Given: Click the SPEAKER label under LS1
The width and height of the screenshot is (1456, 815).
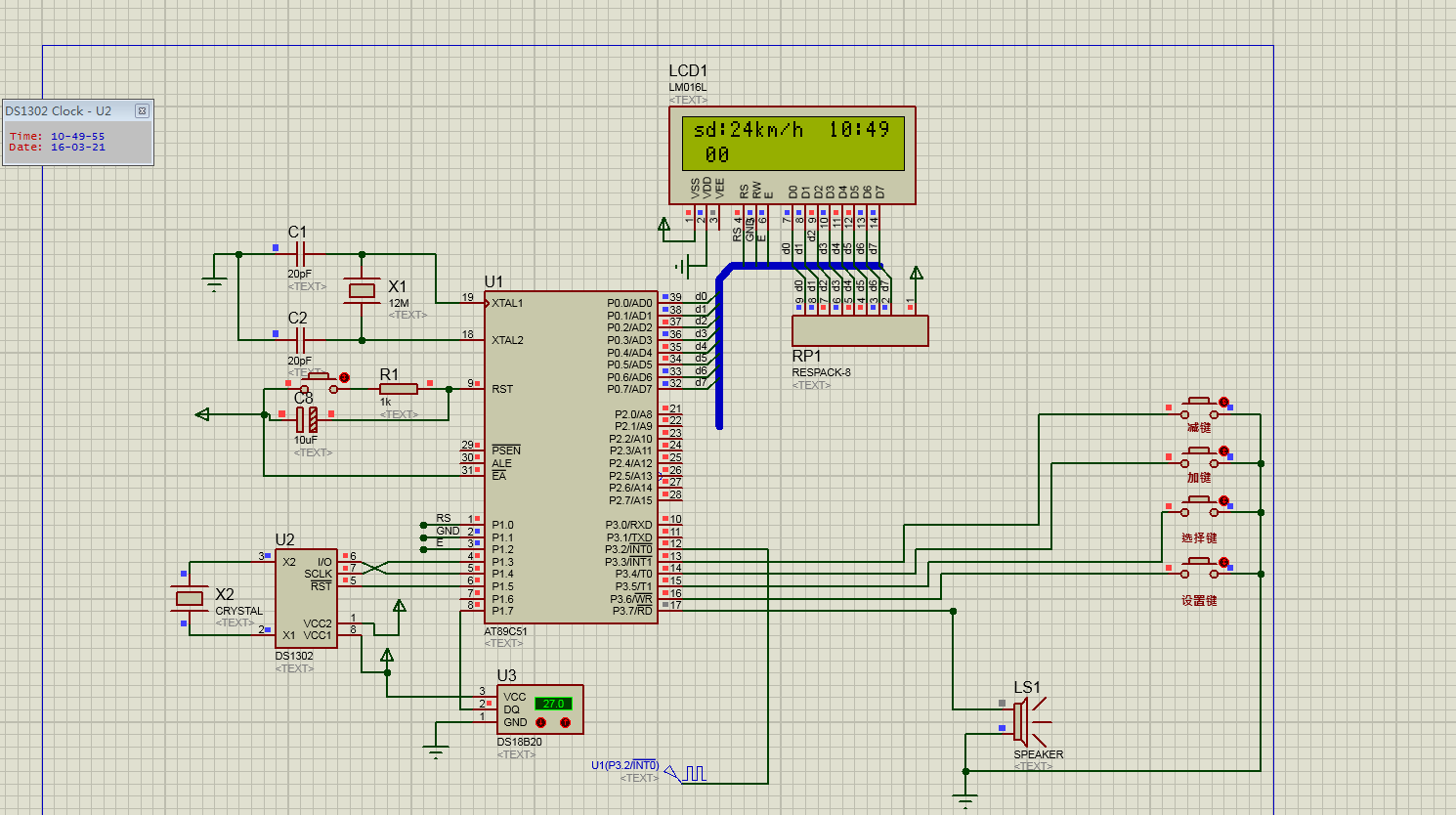Looking at the screenshot, I should (x=1039, y=754).
